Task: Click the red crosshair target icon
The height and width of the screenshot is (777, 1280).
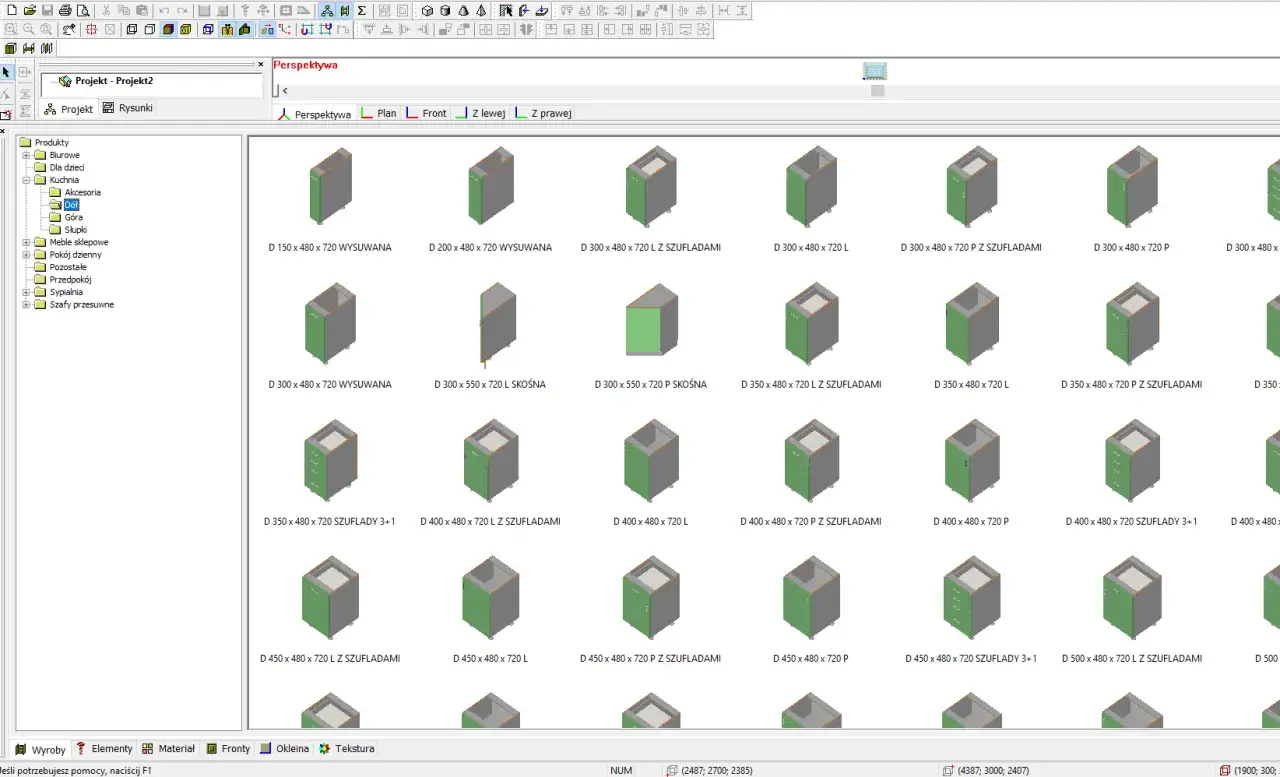Action: click(x=91, y=29)
